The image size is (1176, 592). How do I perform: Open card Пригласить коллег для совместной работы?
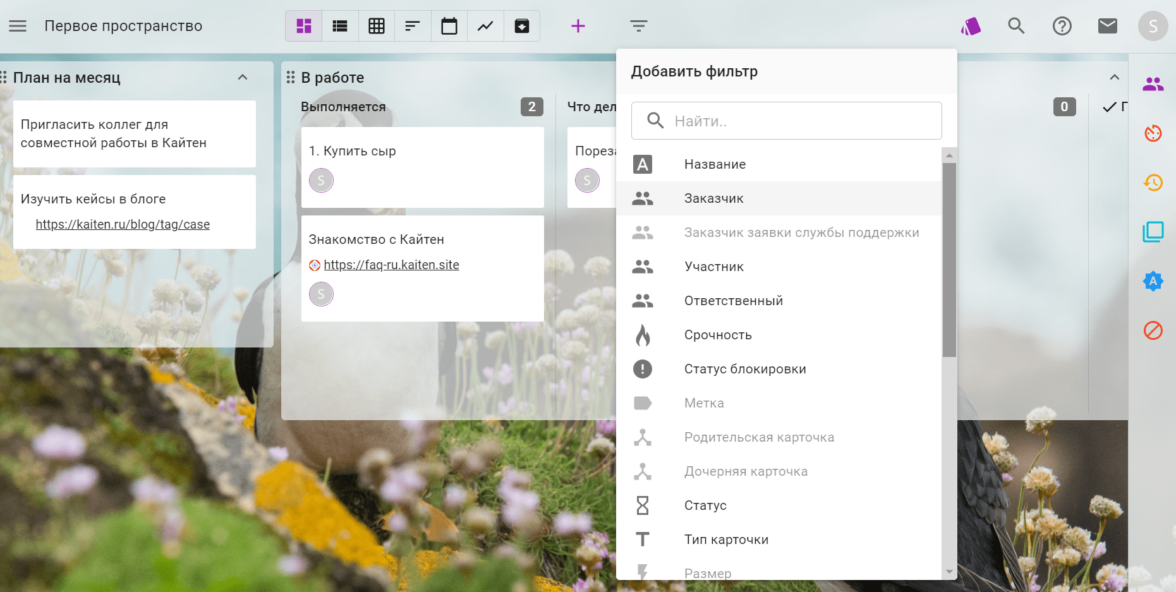pyautogui.click(x=134, y=134)
